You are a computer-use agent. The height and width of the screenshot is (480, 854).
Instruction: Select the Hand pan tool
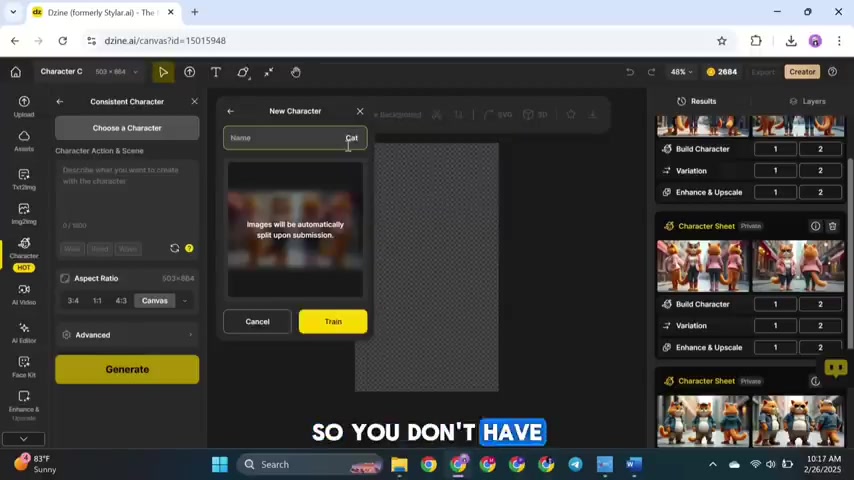tap(296, 72)
